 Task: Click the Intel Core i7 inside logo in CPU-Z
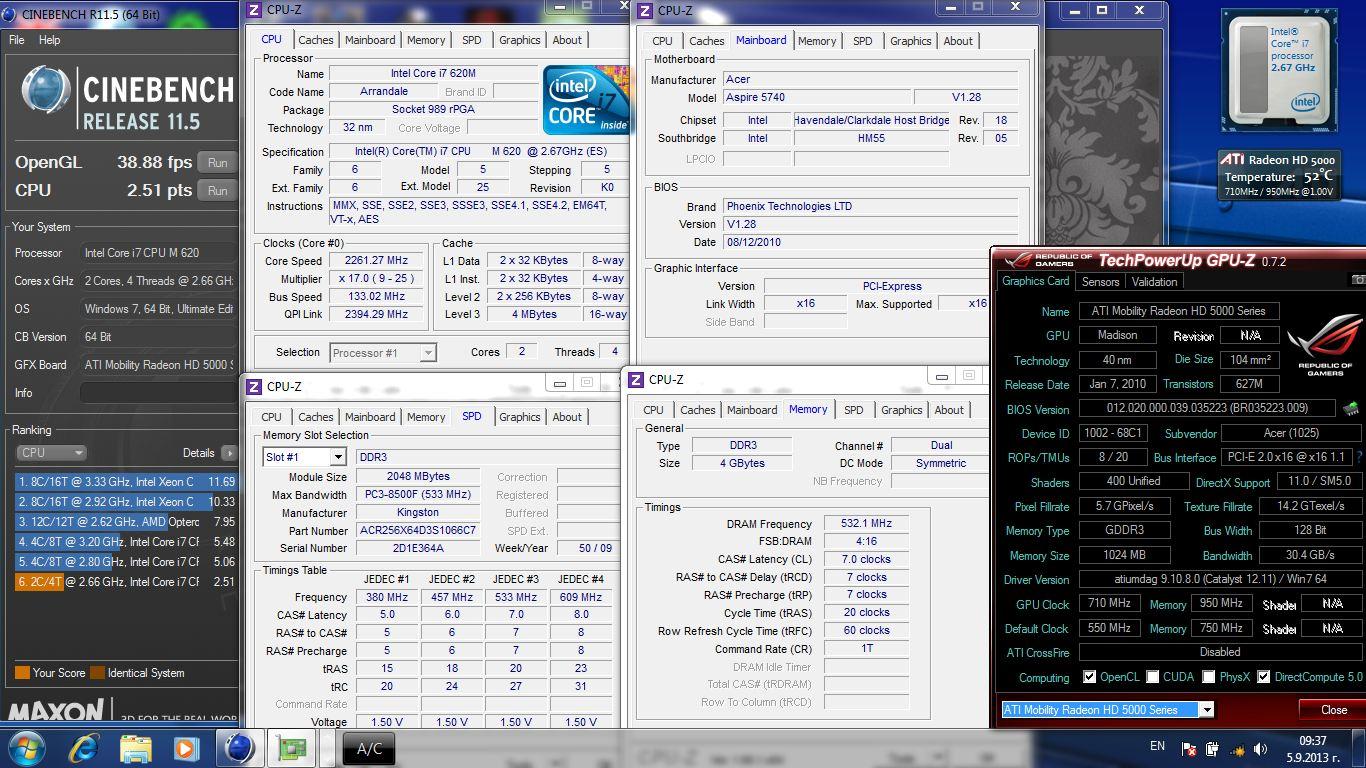click(586, 100)
